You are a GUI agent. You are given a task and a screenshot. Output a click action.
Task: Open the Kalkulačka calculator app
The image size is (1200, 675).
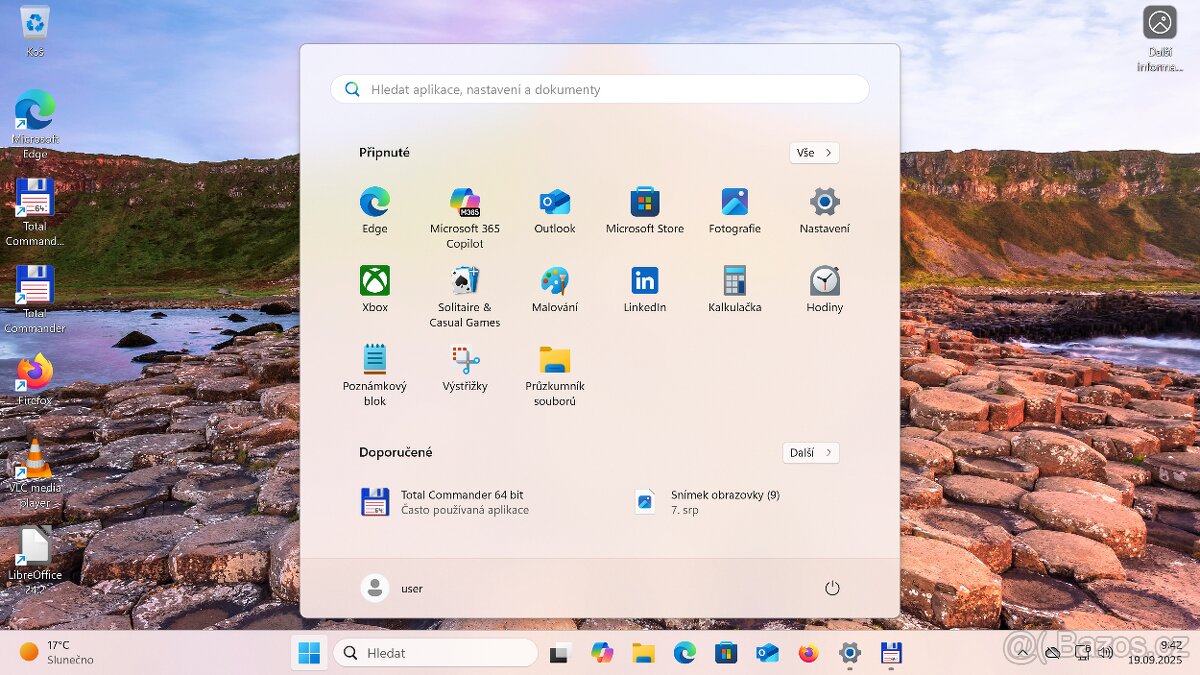tap(735, 281)
